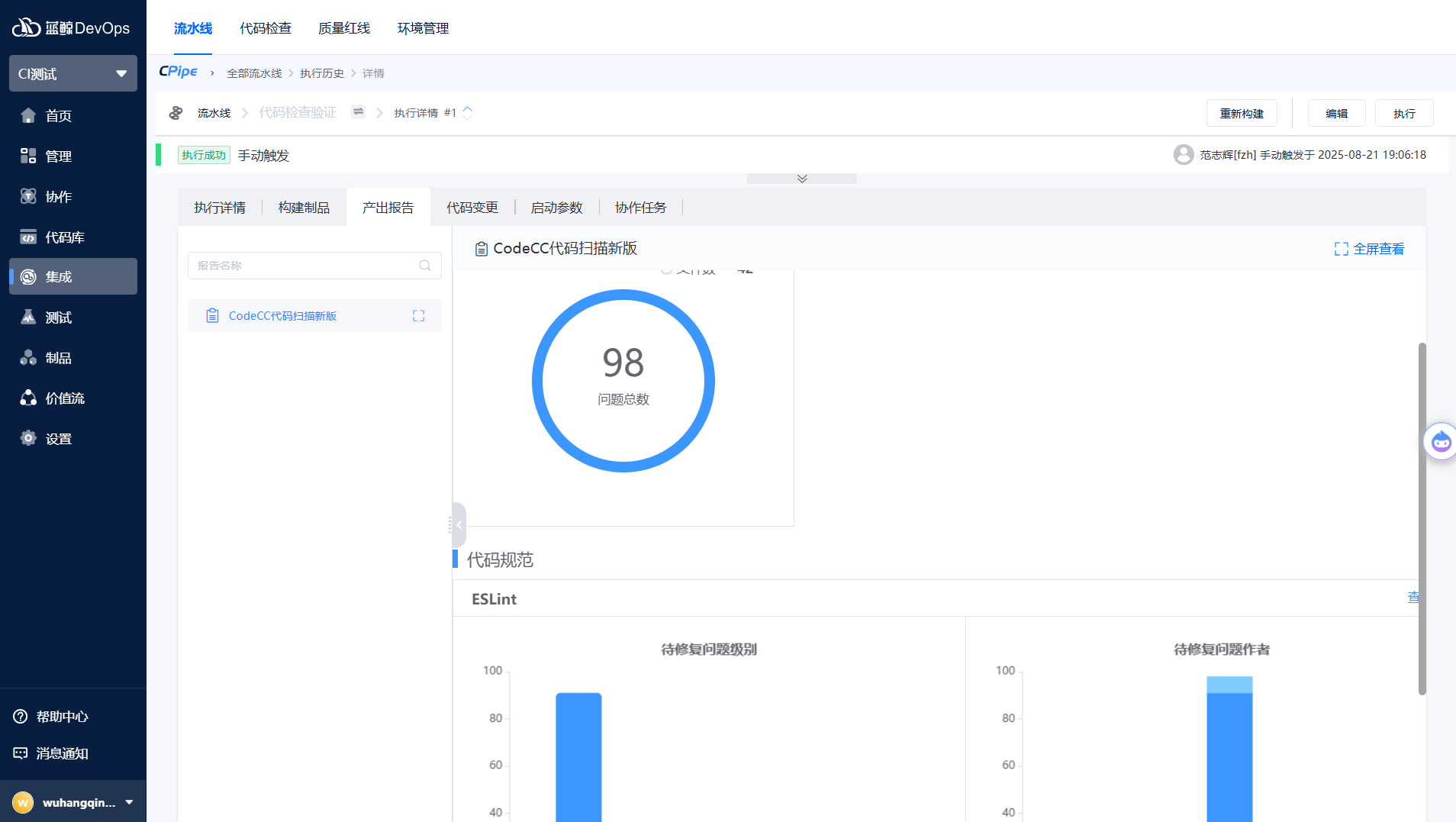
Task: Click the 报告名称 search field
Action: [305, 266]
